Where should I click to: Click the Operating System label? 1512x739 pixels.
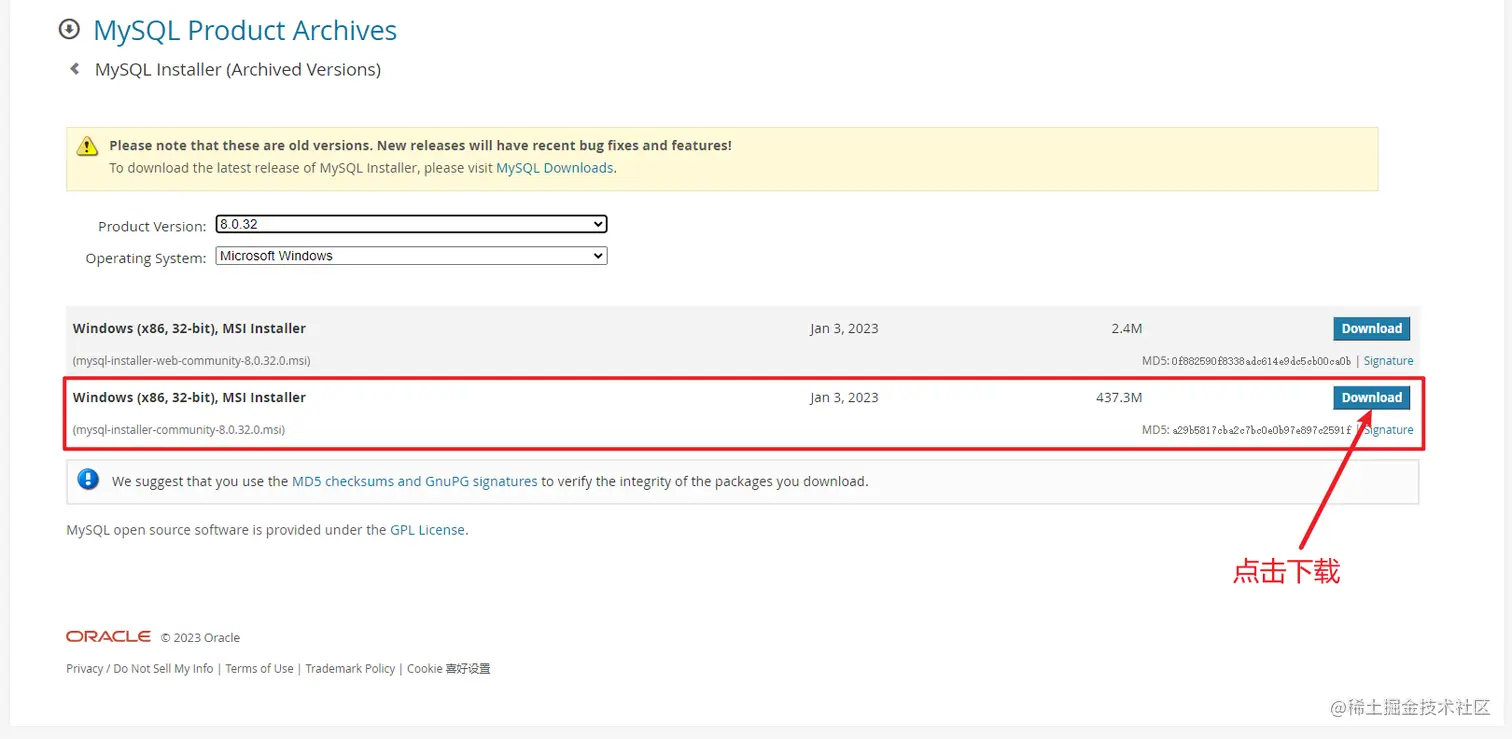point(146,258)
